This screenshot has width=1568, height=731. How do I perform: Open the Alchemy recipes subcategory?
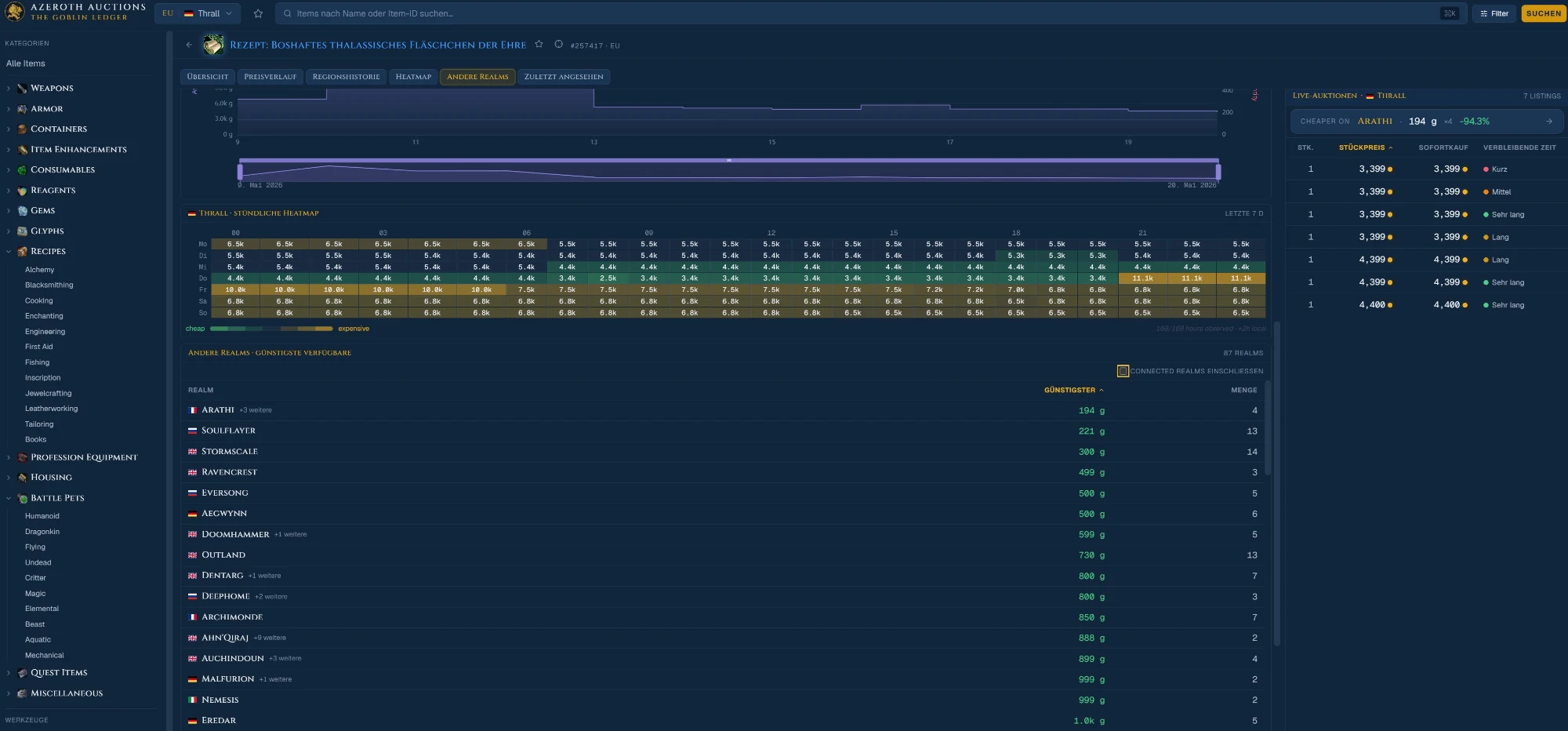pos(39,270)
